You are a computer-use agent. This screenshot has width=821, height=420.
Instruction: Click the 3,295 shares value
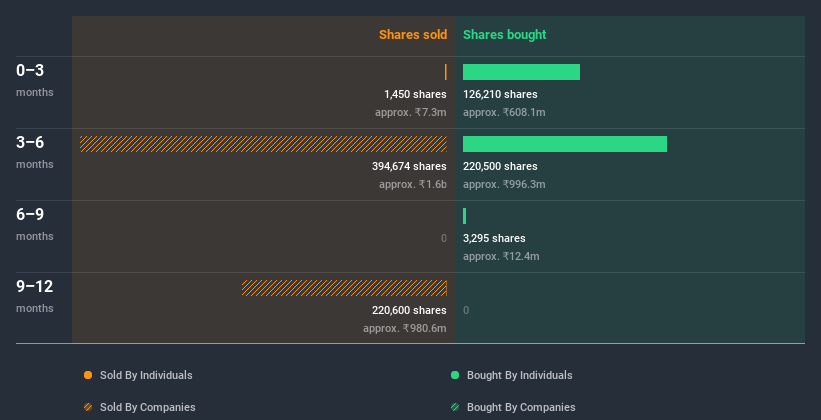[x=494, y=238]
